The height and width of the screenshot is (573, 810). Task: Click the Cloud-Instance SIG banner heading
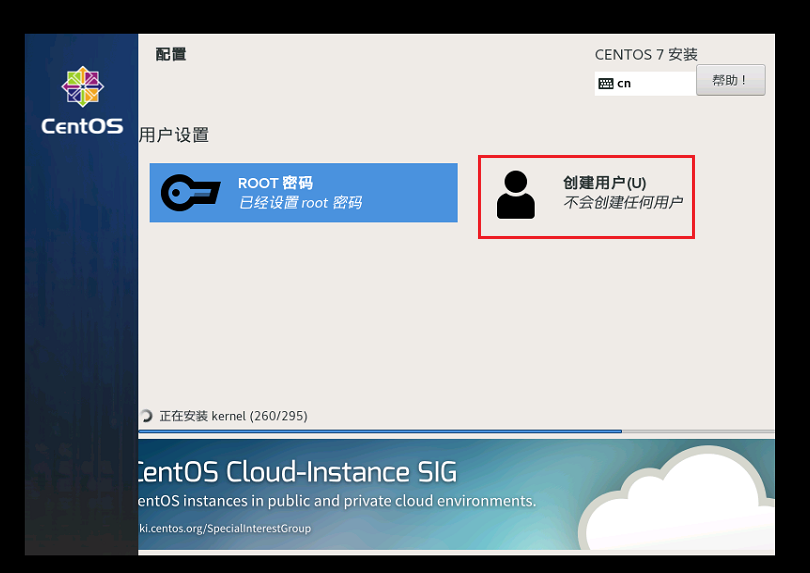[297, 472]
